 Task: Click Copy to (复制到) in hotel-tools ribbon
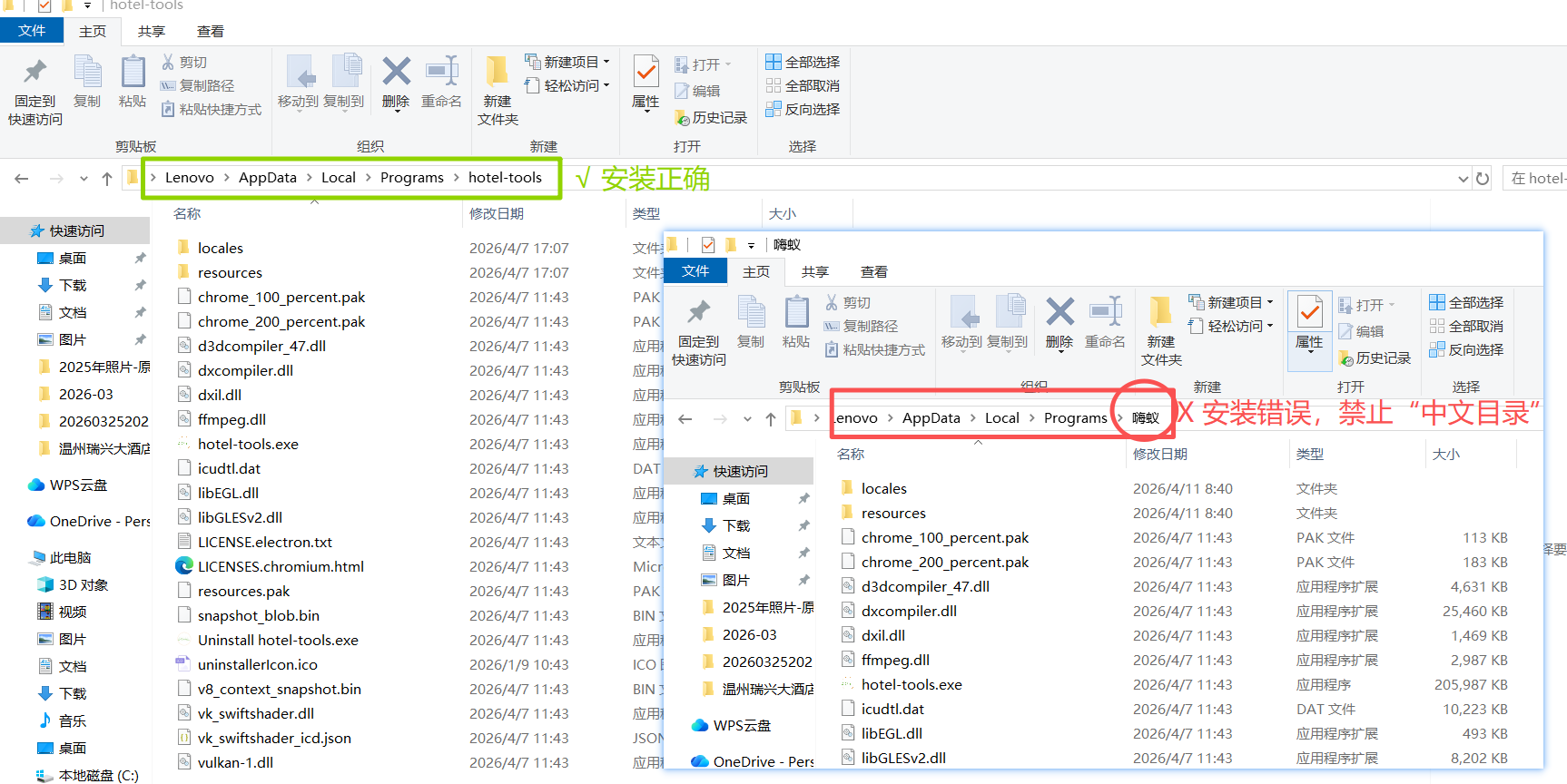click(x=344, y=83)
